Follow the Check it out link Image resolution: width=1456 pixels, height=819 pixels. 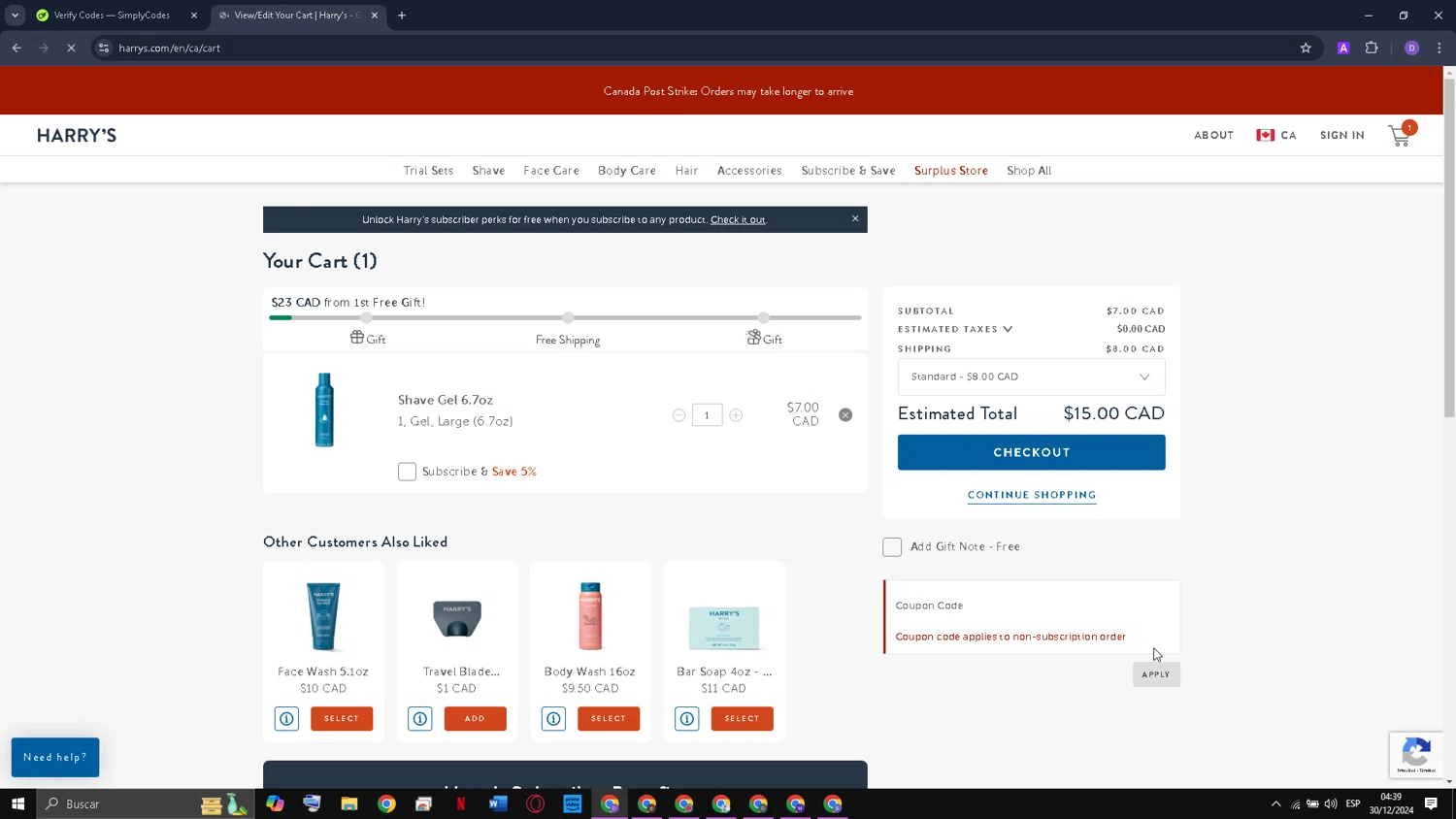pyautogui.click(x=738, y=219)
